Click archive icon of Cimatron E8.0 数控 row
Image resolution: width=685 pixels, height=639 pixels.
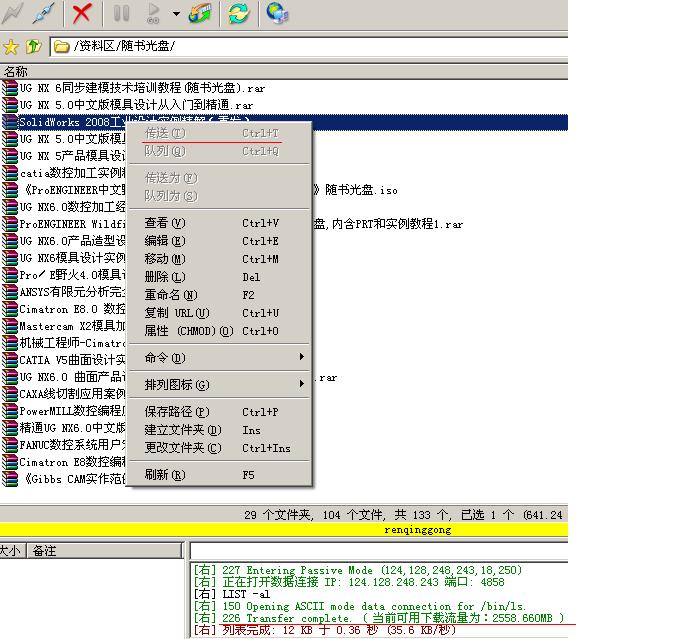click(10, 309)
